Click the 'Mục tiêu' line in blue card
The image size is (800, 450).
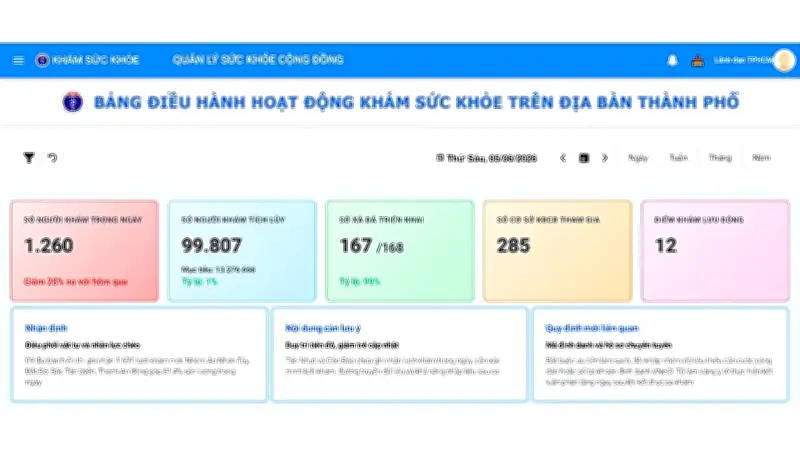[218, 269]
